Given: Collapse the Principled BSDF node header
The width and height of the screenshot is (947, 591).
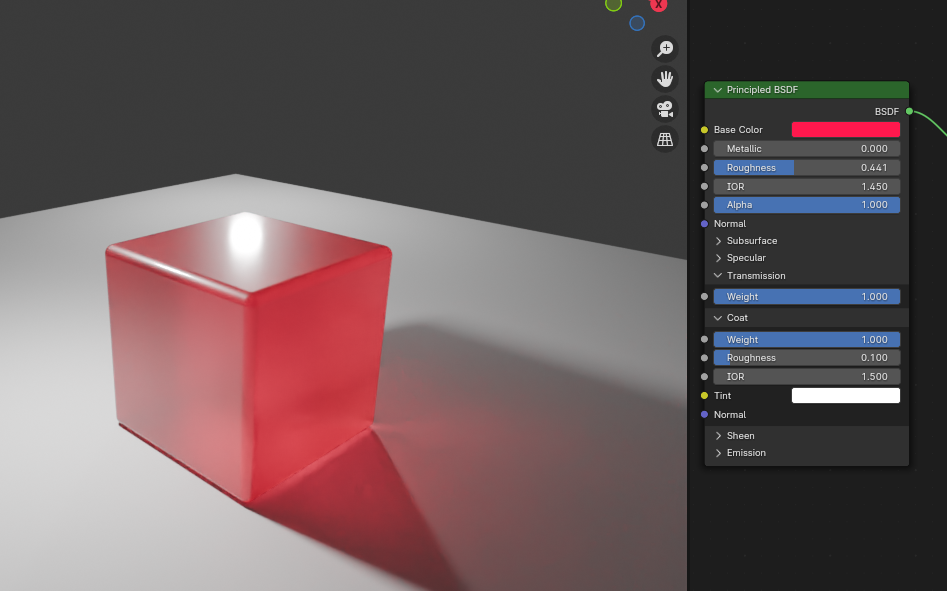Looking at the screenshot, I should tap(717, 90).
